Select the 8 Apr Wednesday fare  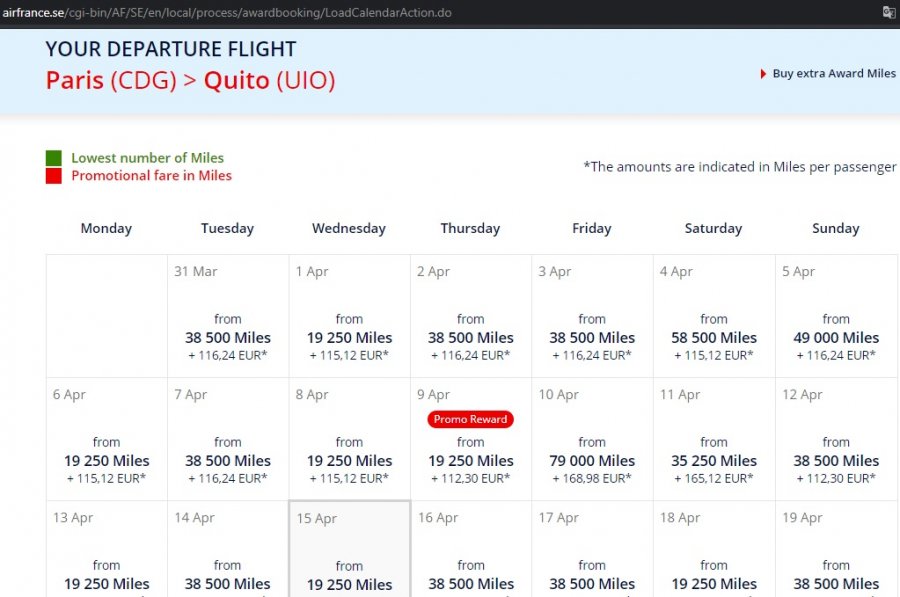point(349,460)
